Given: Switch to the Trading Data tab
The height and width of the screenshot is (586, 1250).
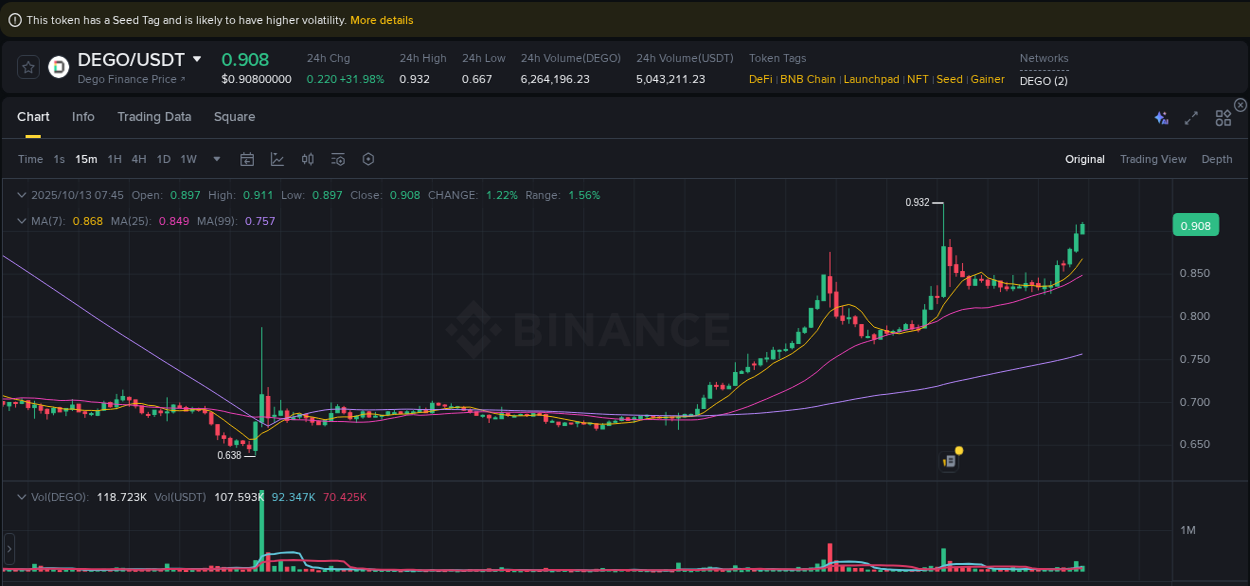Looking at the screenshot, I should 154,117.
